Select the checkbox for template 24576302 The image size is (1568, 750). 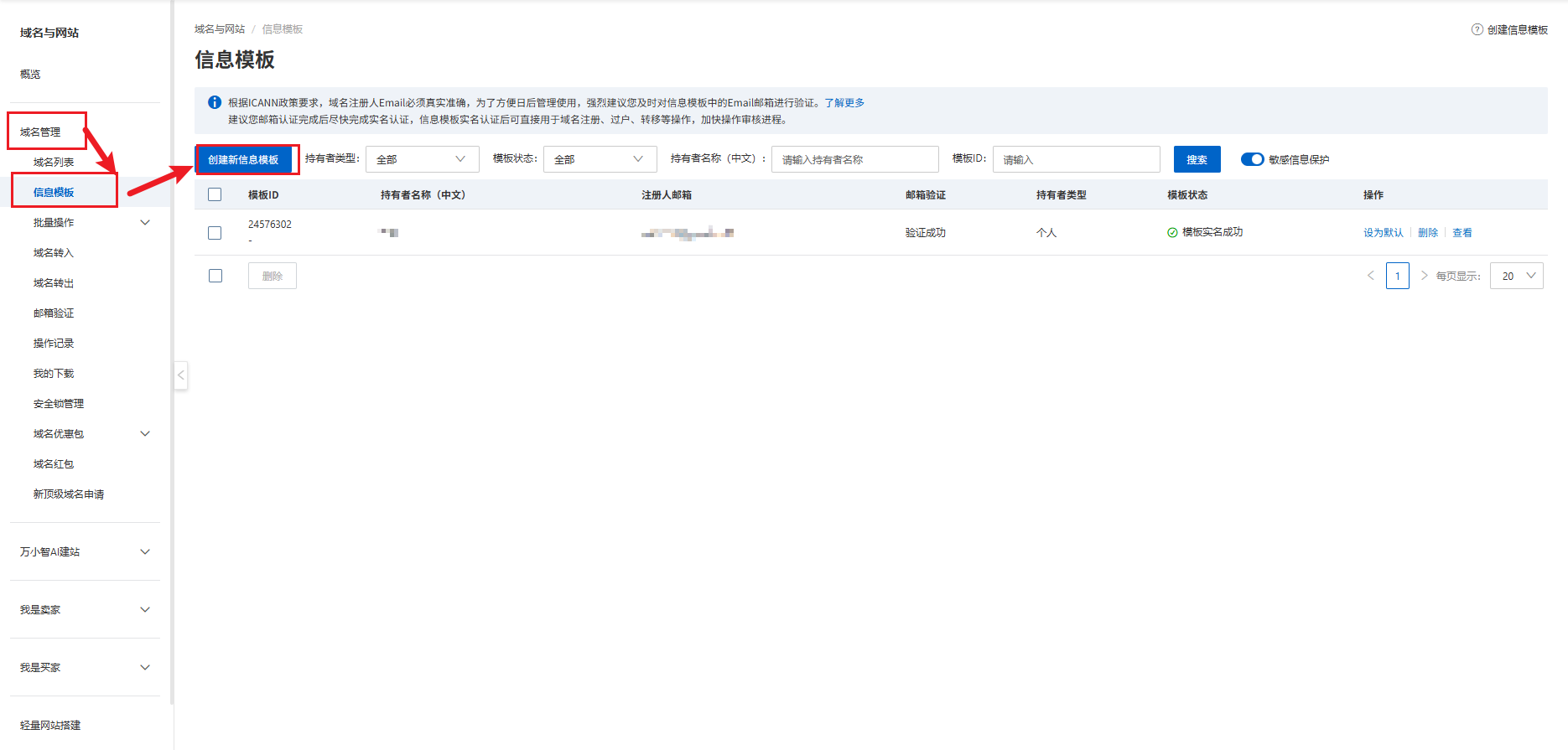tap(215, 233)
